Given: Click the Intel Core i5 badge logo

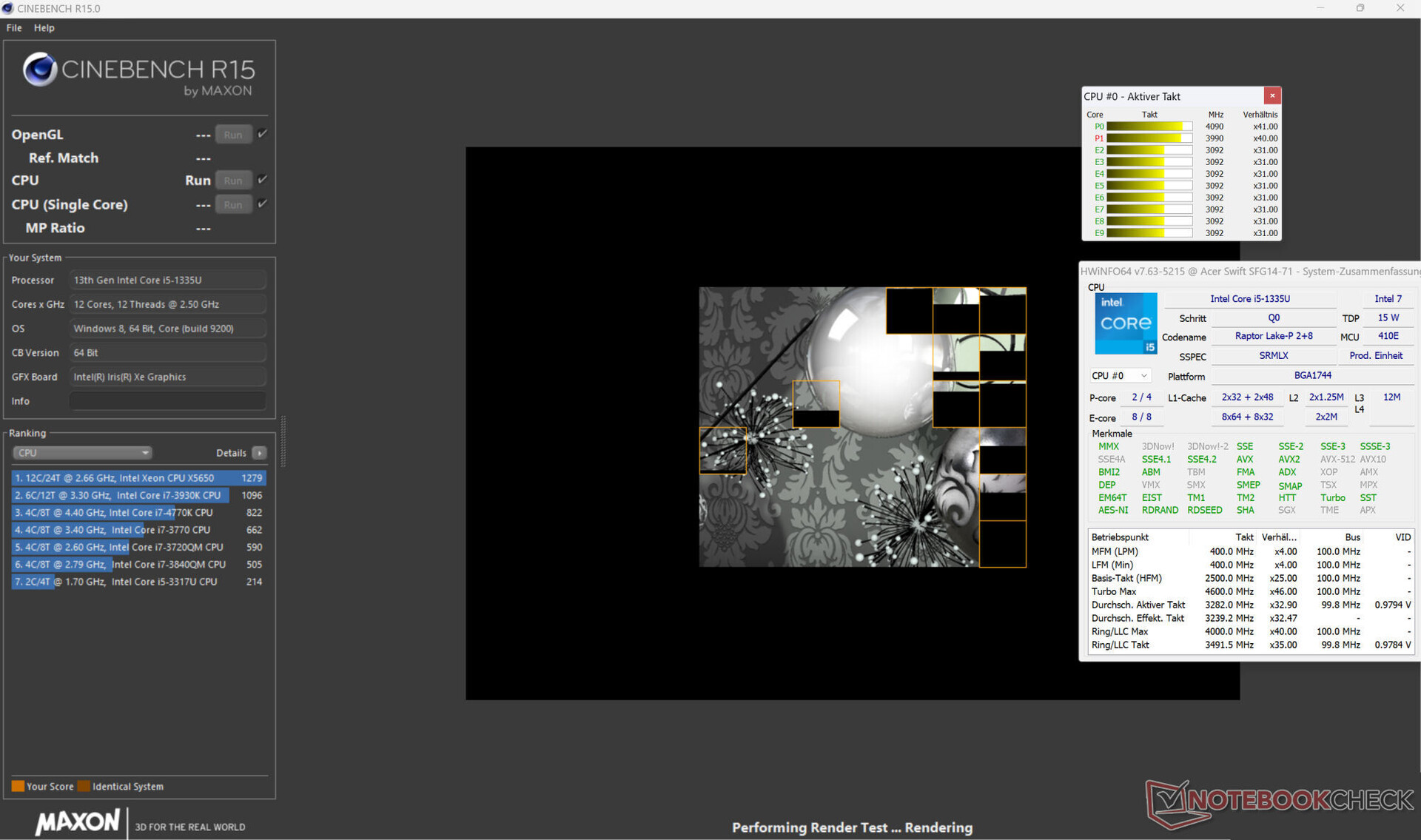Looking at the screenshot, I should tap(1125, 323).
